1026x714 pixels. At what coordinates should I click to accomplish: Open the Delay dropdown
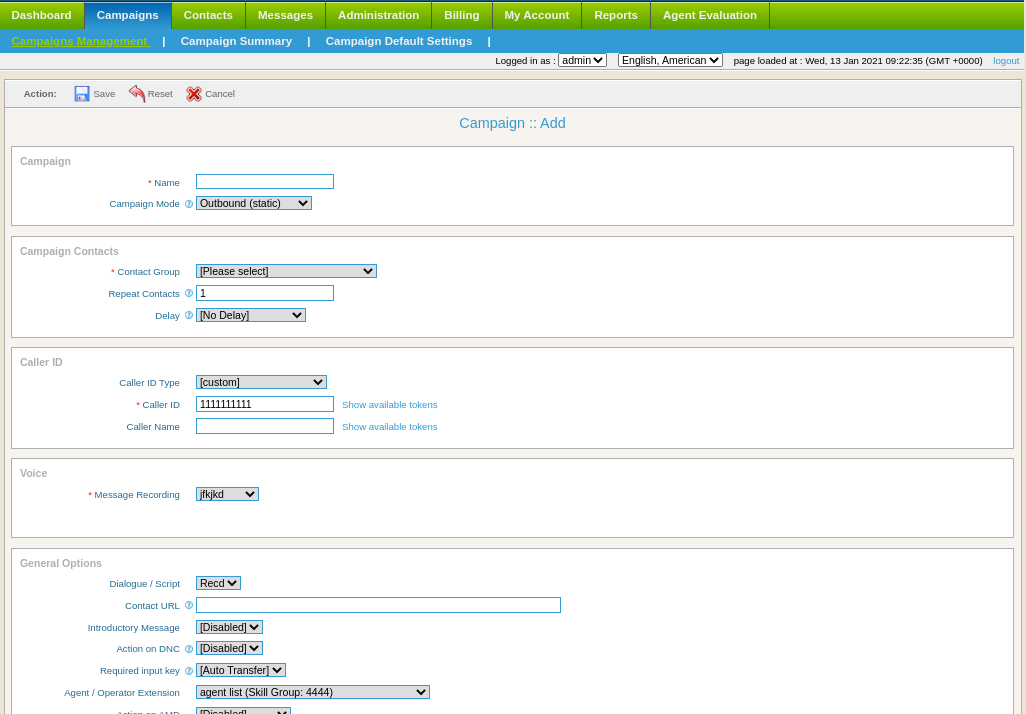coord(251,315)
